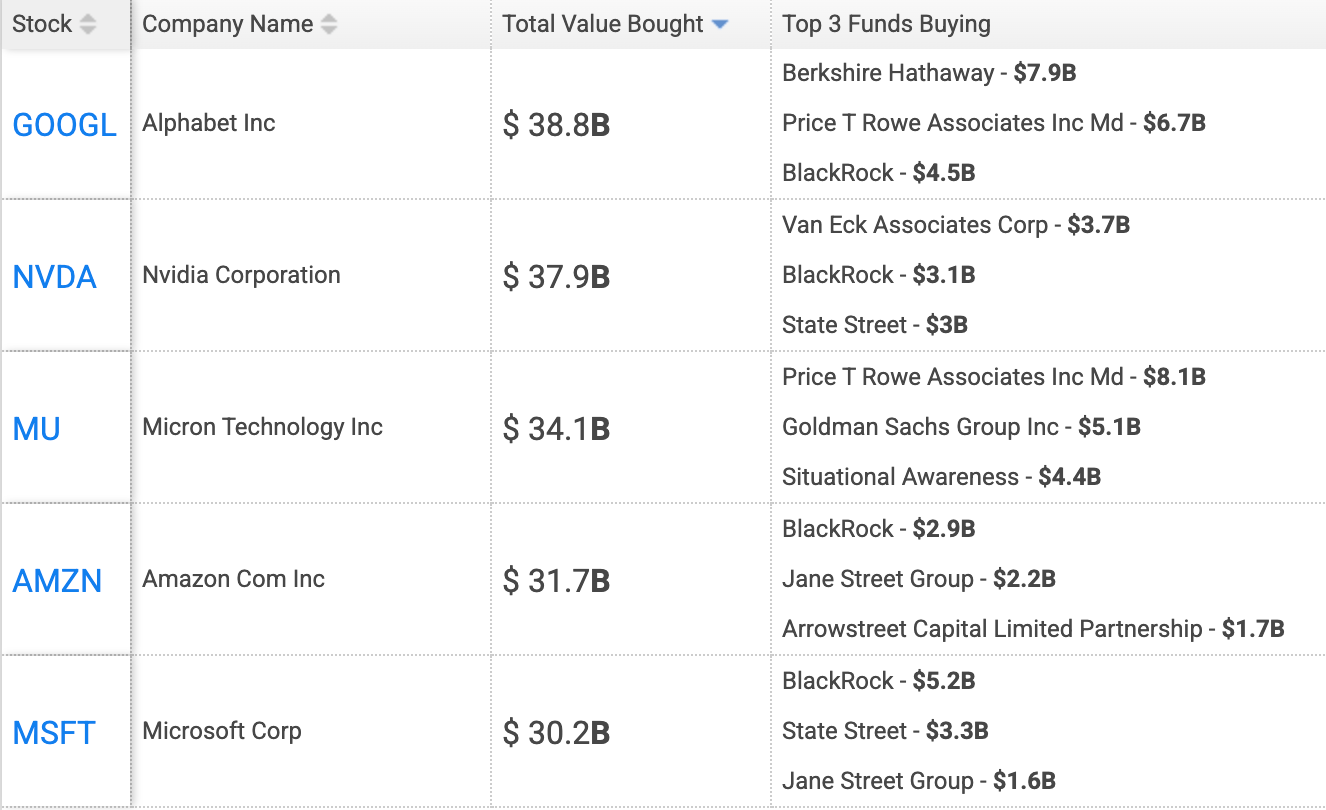Select the Company Name column header
Viewport: 1326px width, 810px height.
pos(311,25)
